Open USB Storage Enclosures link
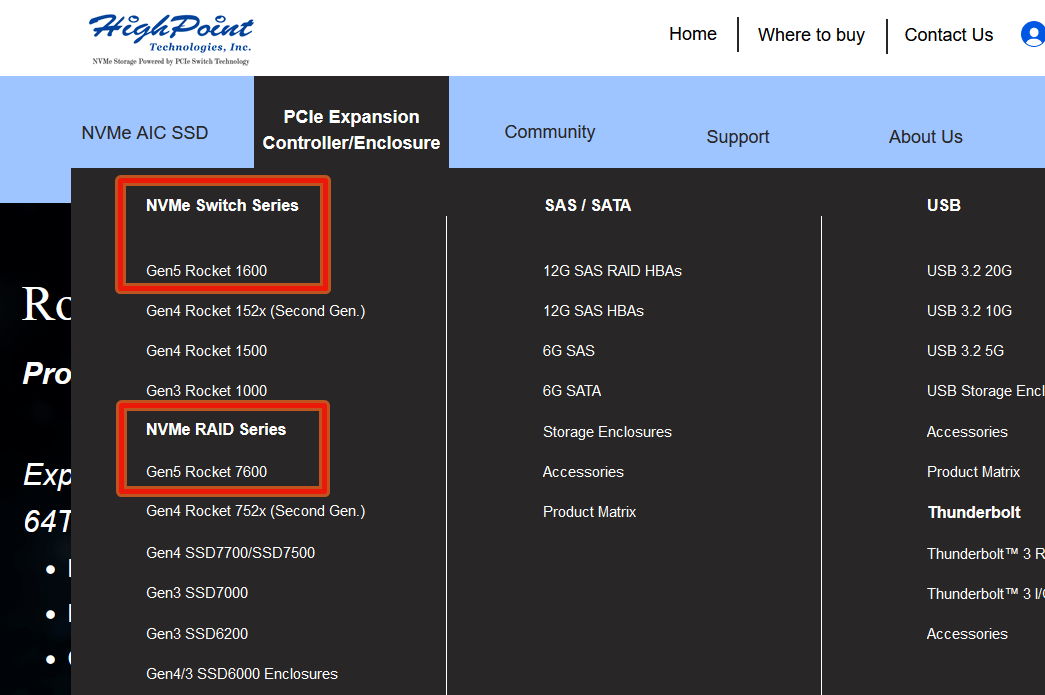Screen dimensions: 1045x695 pos(986,390)
